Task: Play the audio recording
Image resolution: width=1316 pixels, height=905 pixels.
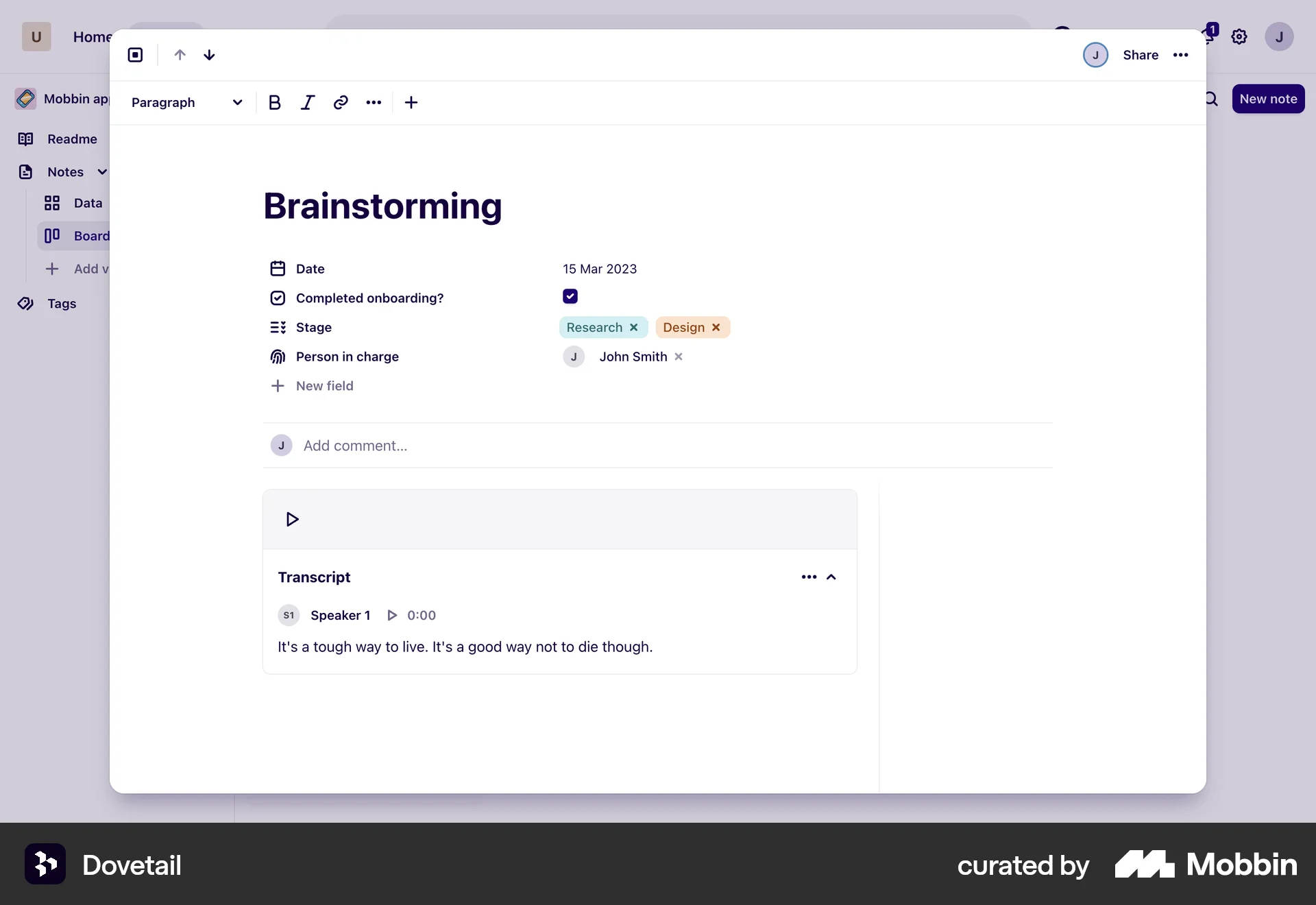Action: (292, 520)
